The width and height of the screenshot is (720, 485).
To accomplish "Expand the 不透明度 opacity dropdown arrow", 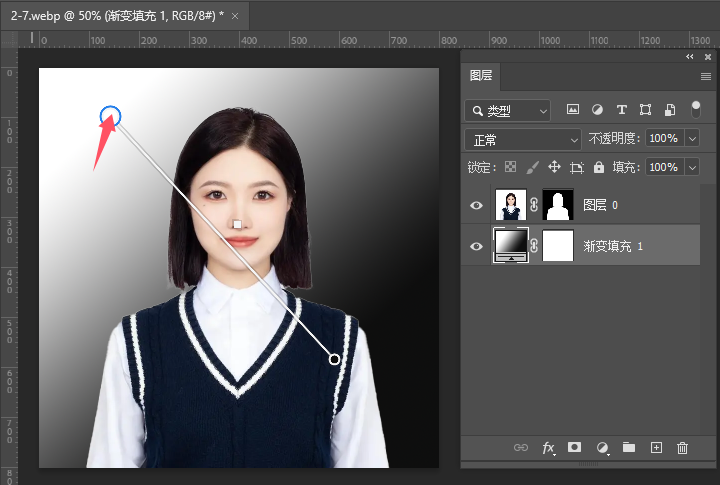I will [x=692, y=139].
